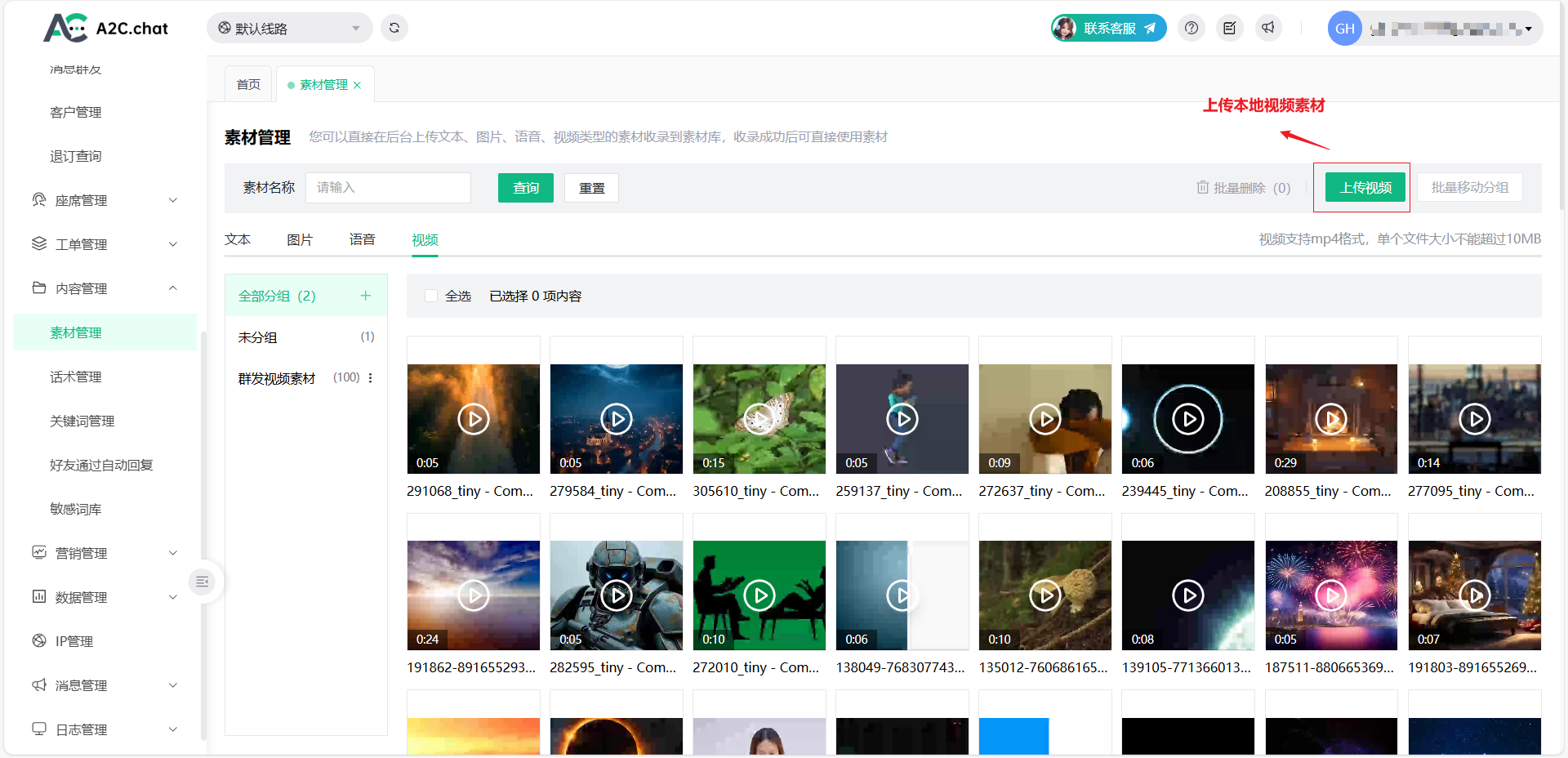Click the plus icon to add group
Viewport: 1568px width, 758px height.
[x=366, y=296]
